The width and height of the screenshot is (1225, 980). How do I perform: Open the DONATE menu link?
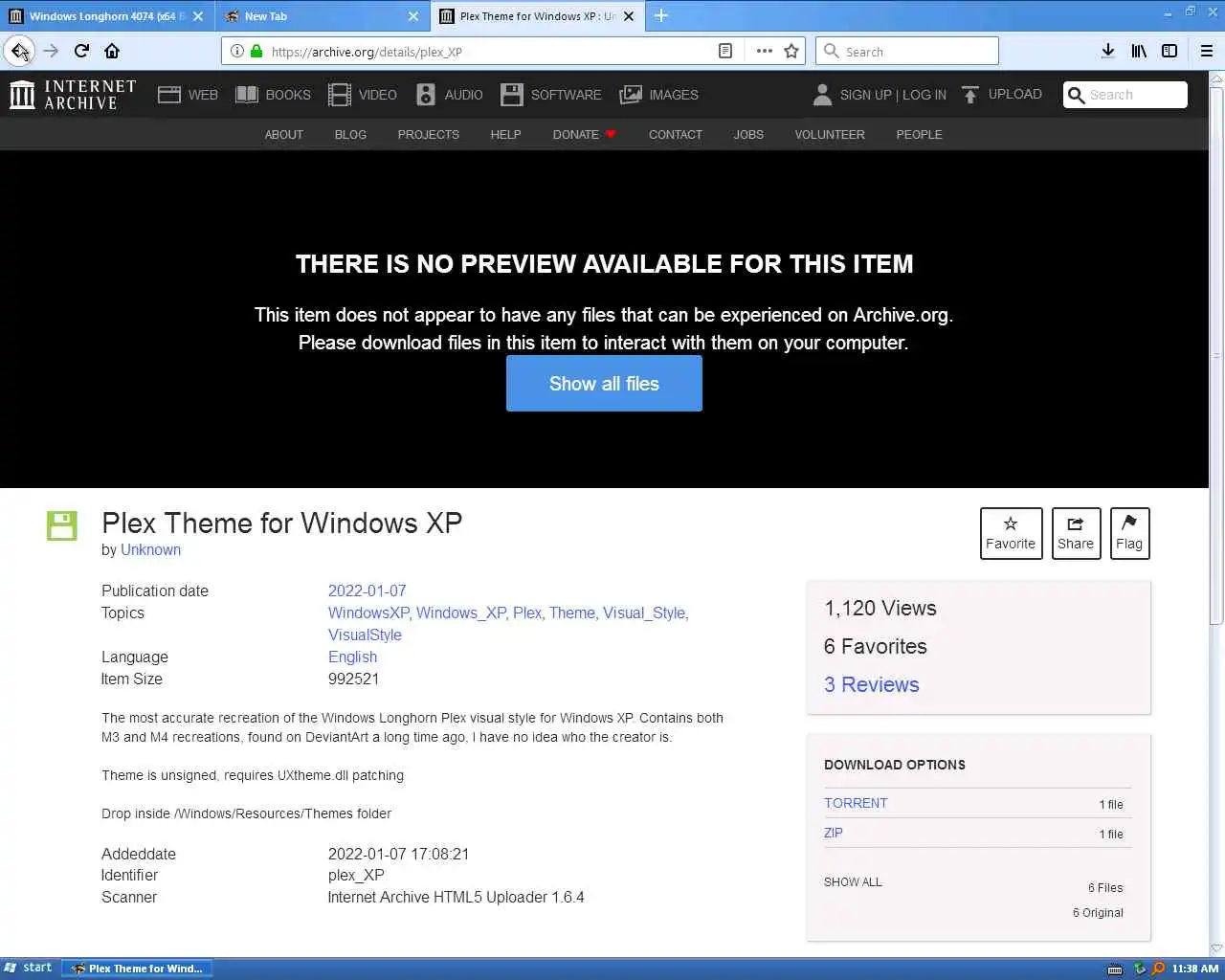(x=584, y=135)
